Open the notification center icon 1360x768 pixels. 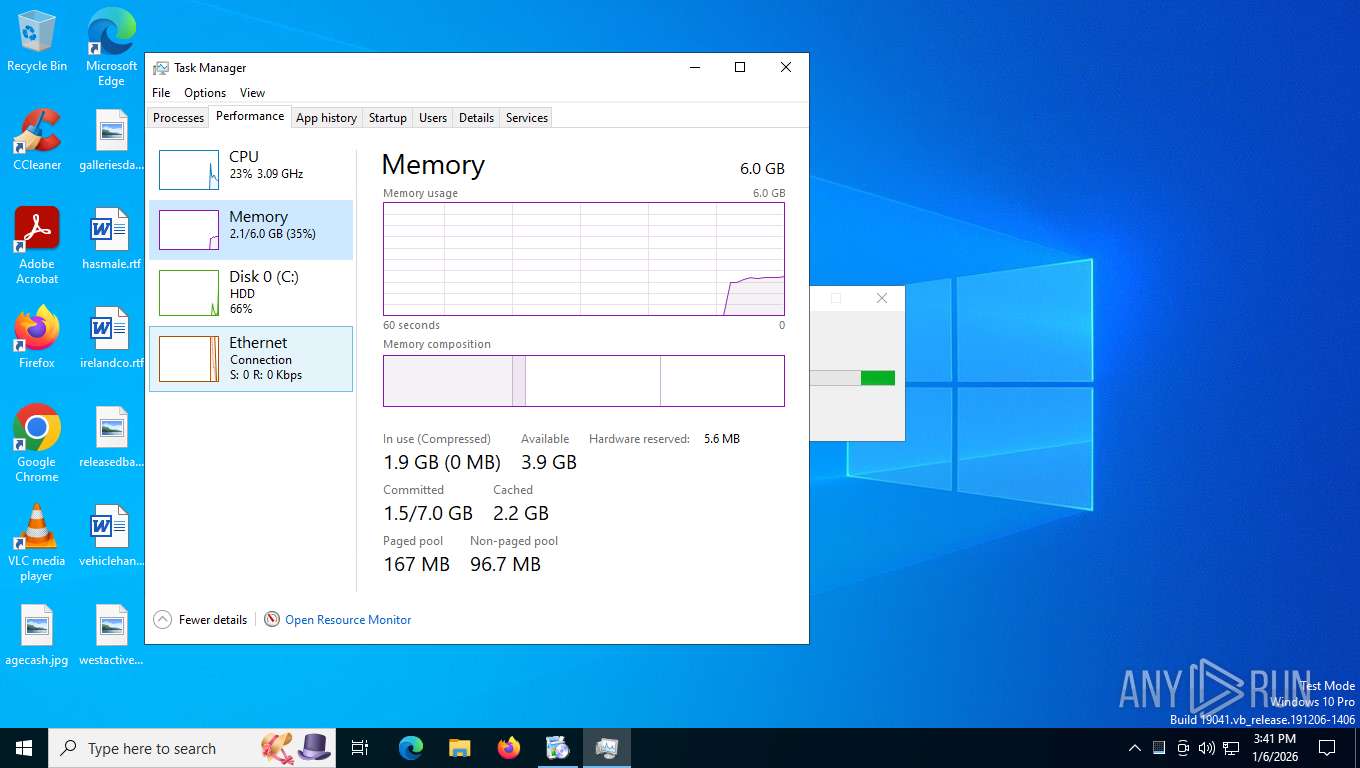(1327, 748)
